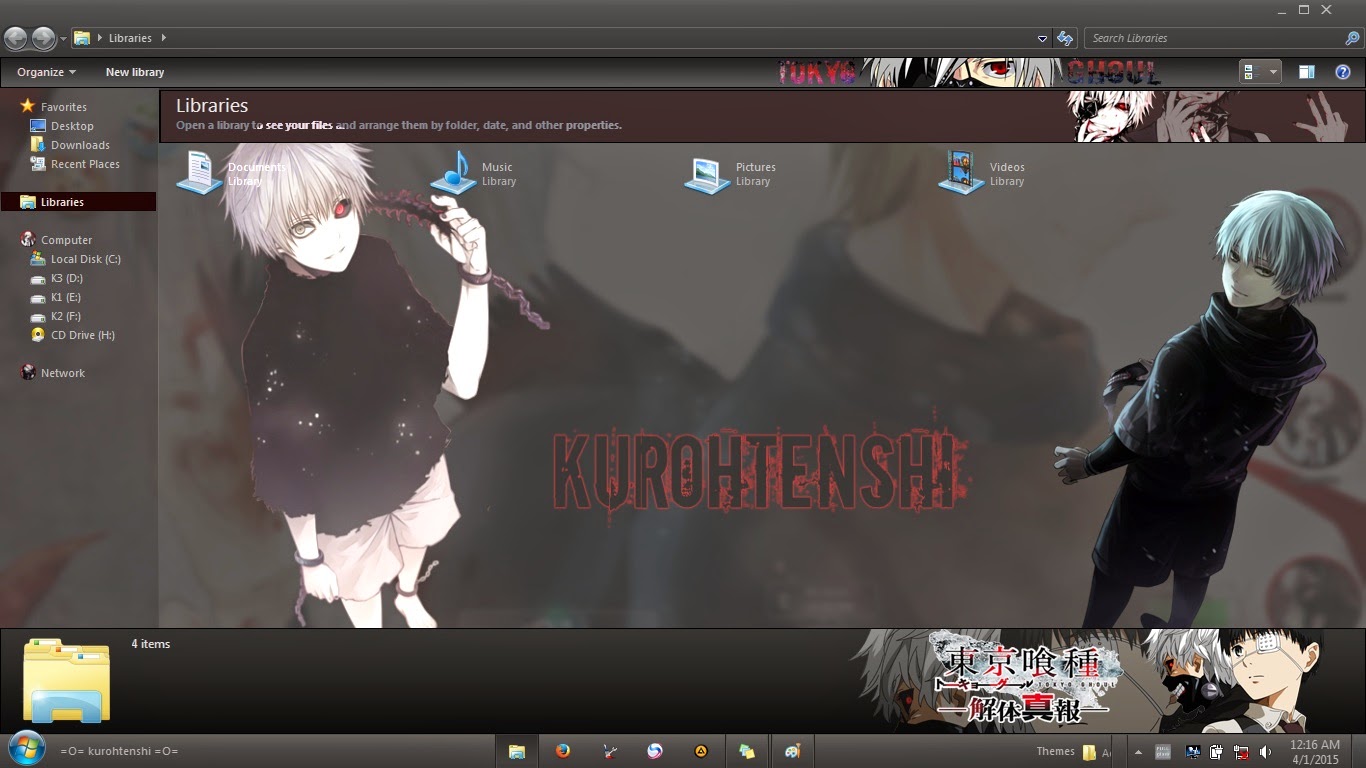
Task: Open the K3 (D:) drive
Action: point(67,278)
